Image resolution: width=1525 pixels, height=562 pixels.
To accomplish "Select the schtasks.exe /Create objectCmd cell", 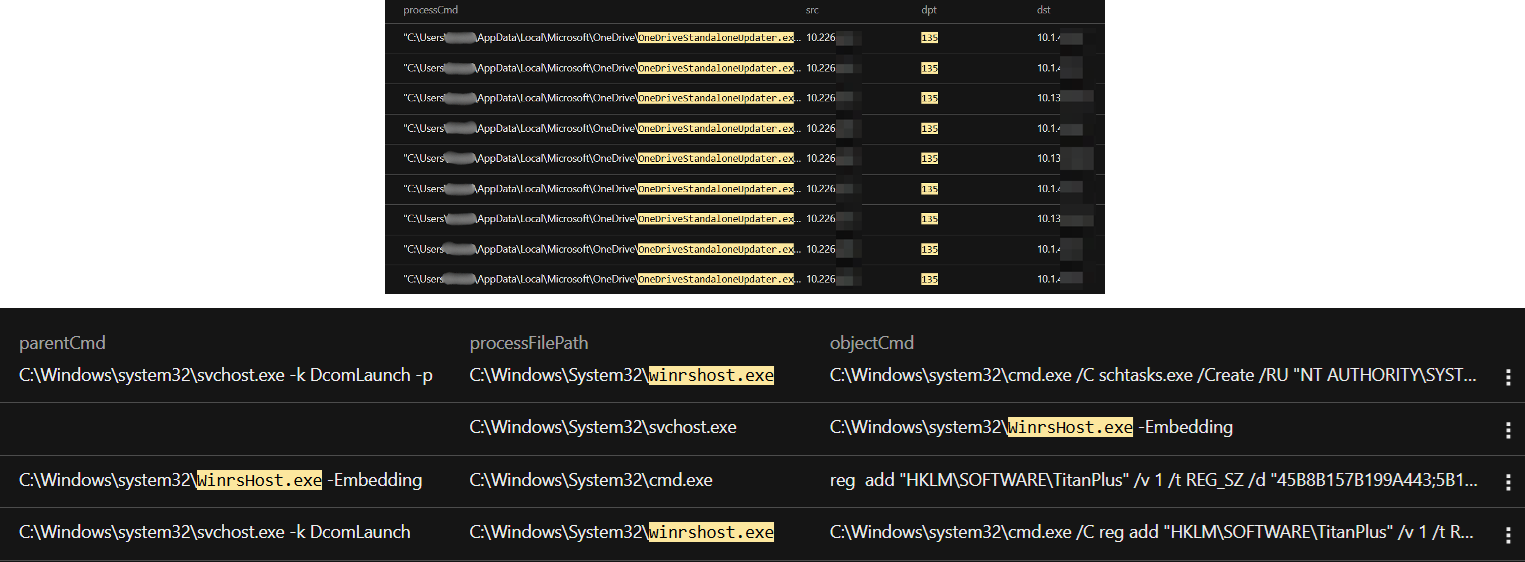I will point(1153,376).
